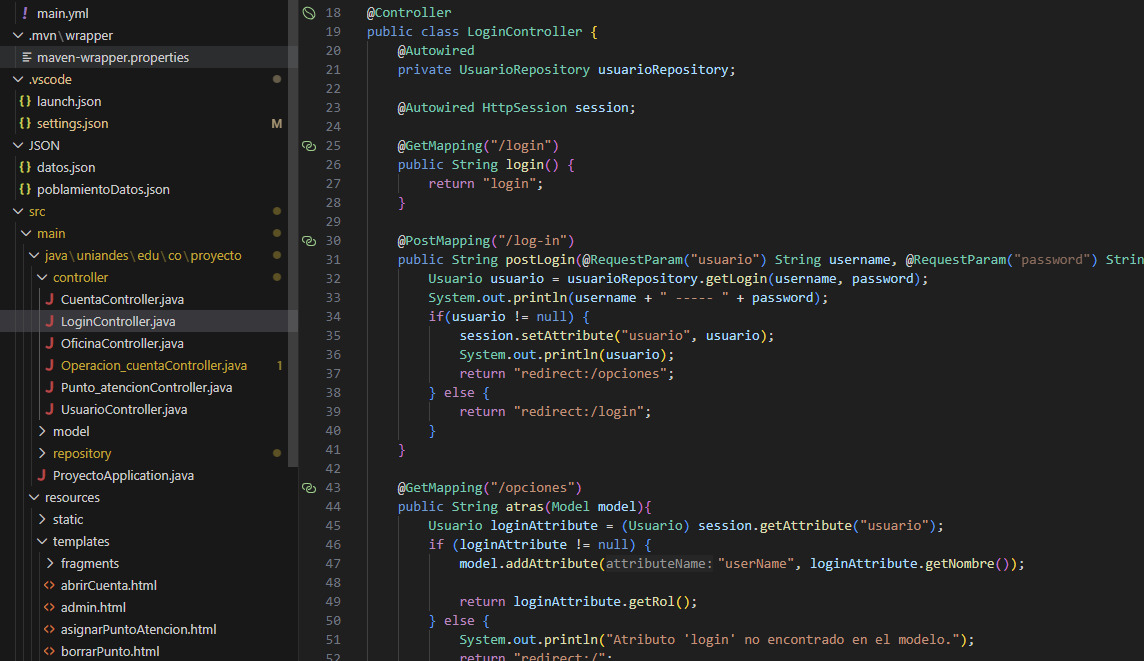
Task: Click the JSON braces icon of settings.json
Action: pyautogui.click(x=25, y=123)
